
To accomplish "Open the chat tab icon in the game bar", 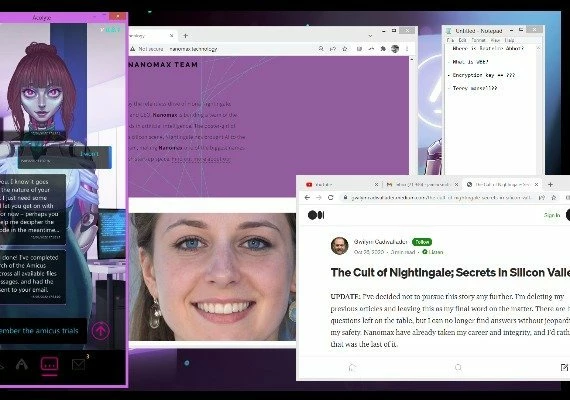I will (49, 364).
